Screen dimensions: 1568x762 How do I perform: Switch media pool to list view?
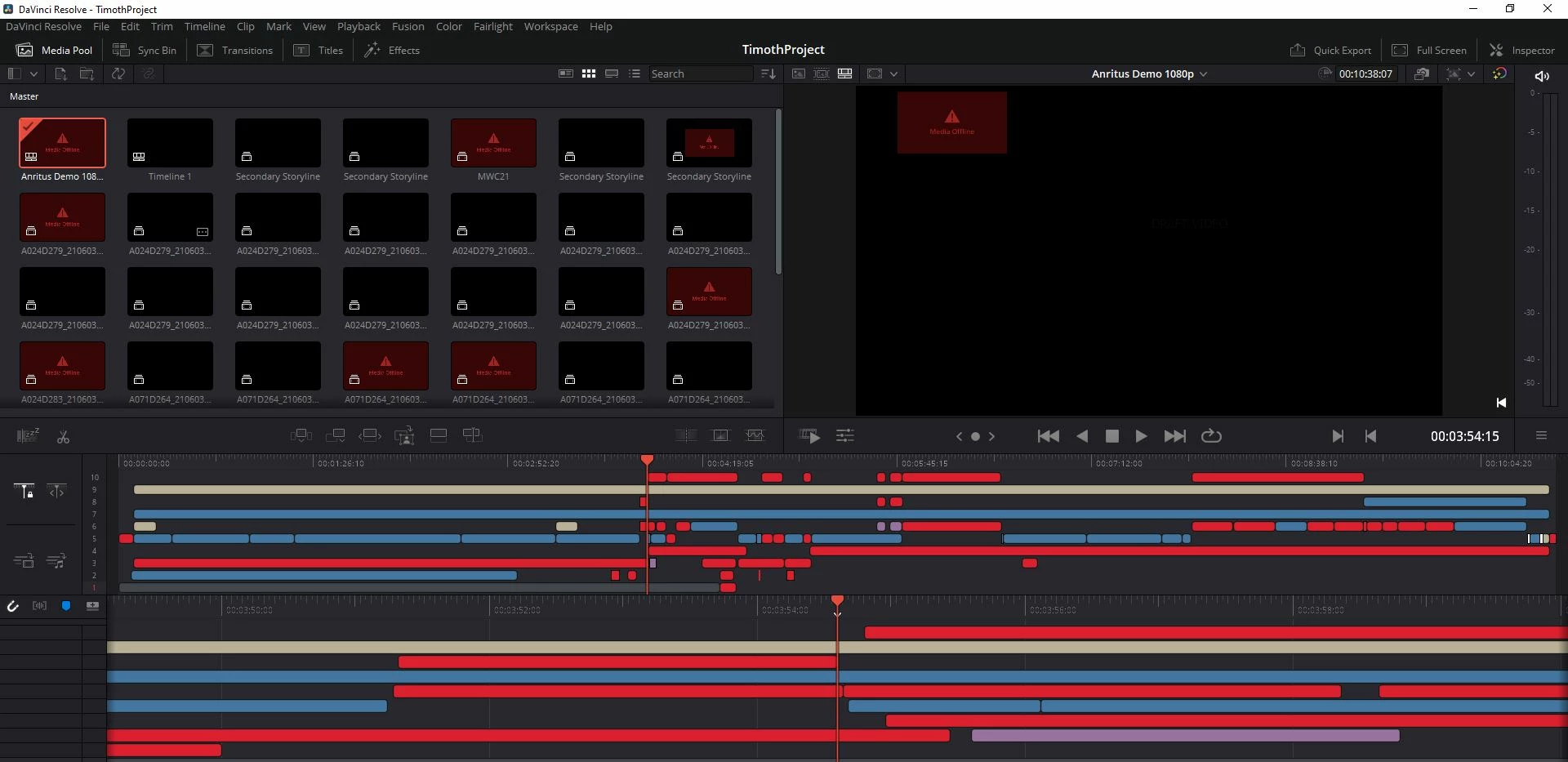point(635,74)
